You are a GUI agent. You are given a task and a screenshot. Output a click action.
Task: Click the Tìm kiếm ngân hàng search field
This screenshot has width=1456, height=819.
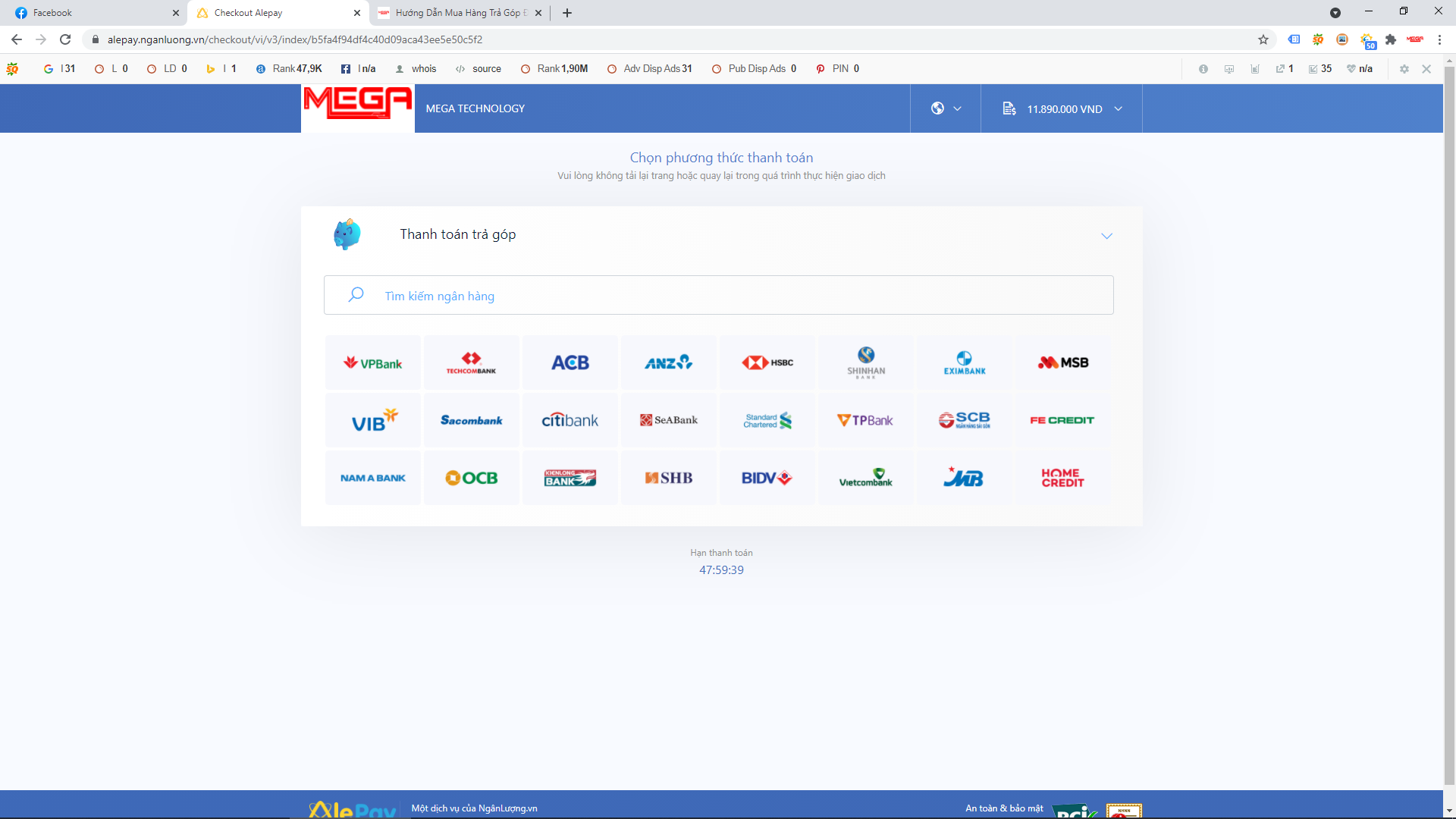(x=718, y=295)
